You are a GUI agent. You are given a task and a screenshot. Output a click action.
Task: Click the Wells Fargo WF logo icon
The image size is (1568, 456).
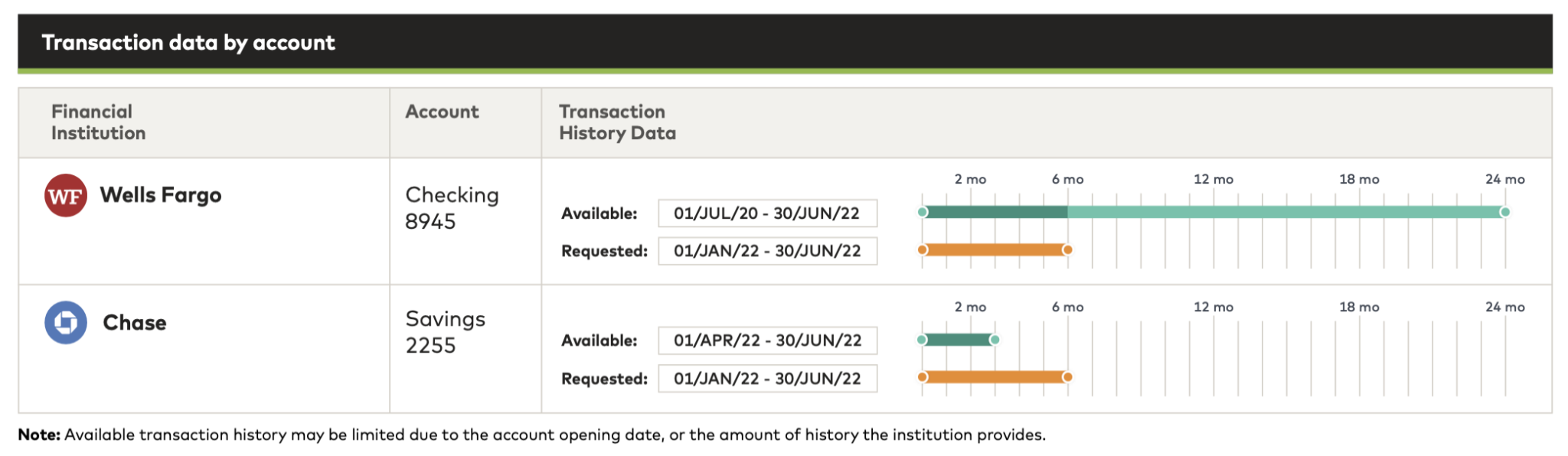66,196
